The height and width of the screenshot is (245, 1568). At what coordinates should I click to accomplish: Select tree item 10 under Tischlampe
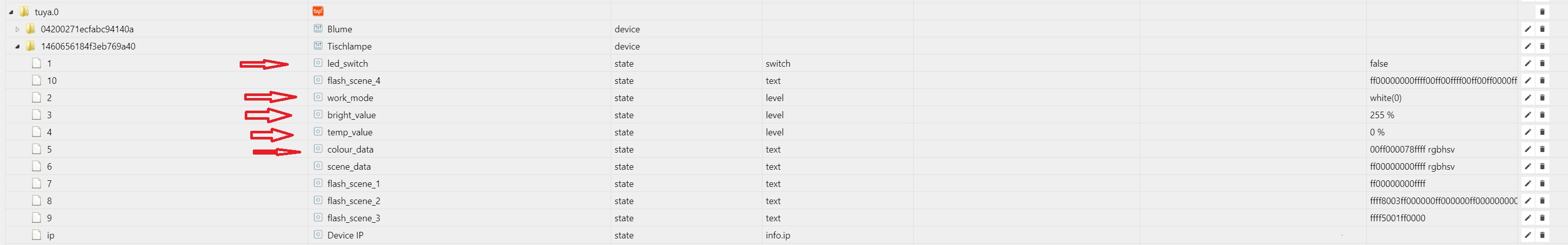(x=52, y=81)
